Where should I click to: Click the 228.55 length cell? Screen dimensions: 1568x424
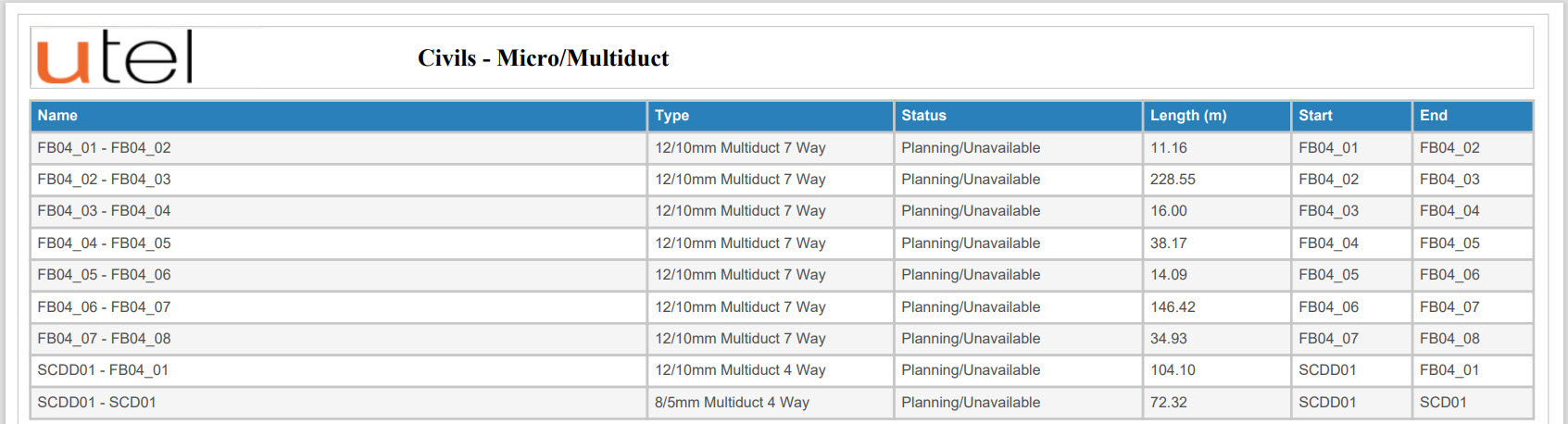pos(1216,180)
